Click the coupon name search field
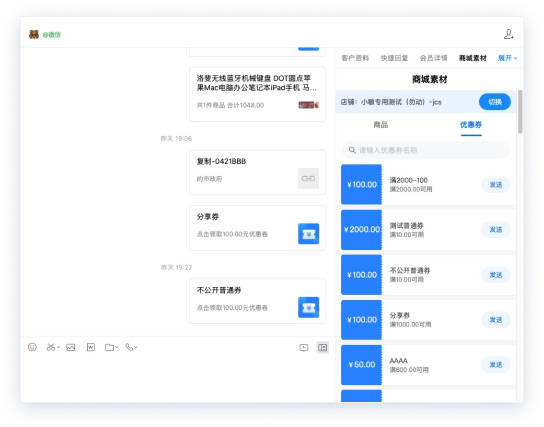Screen dimensions: 544x427 426,150
